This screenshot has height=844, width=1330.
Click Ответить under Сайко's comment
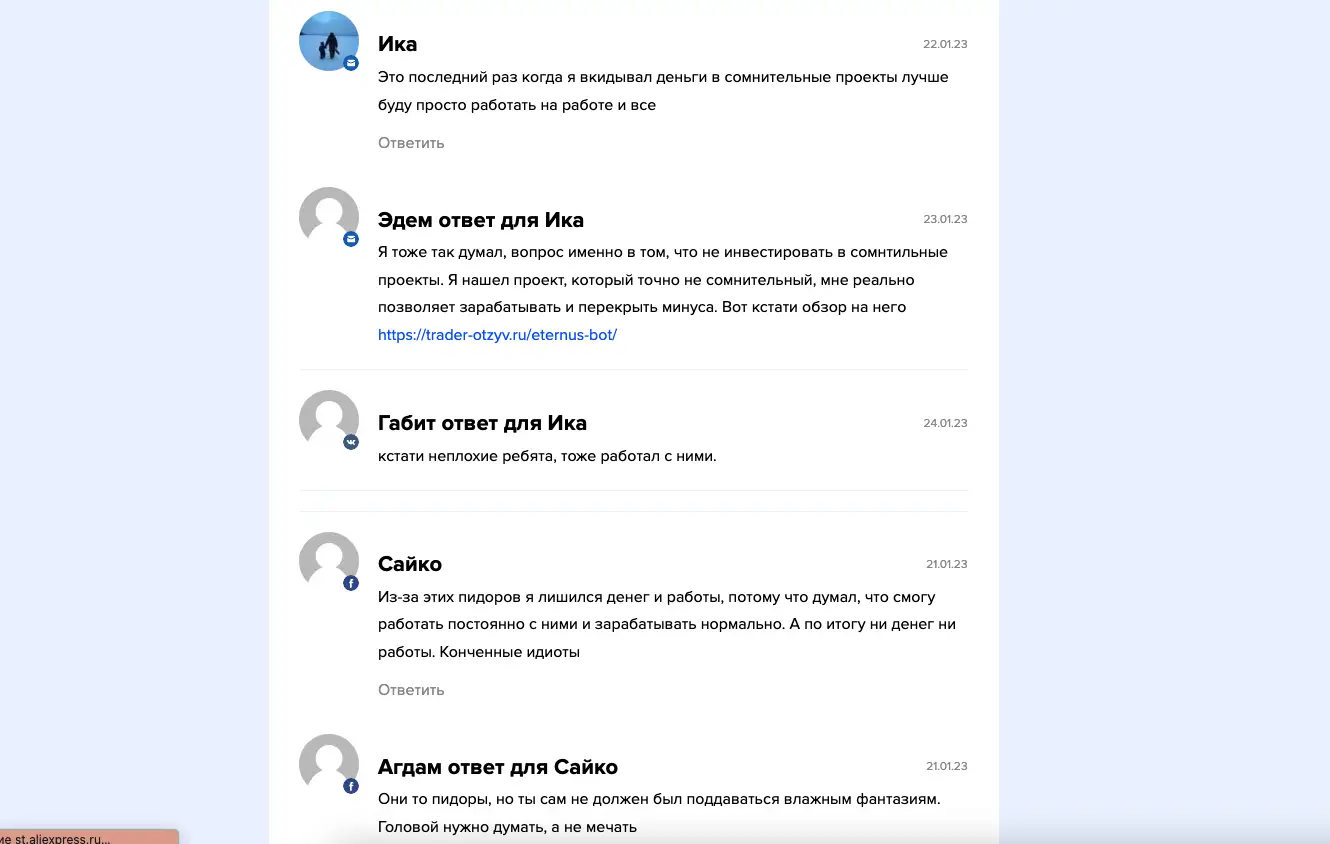coord(411,690)
